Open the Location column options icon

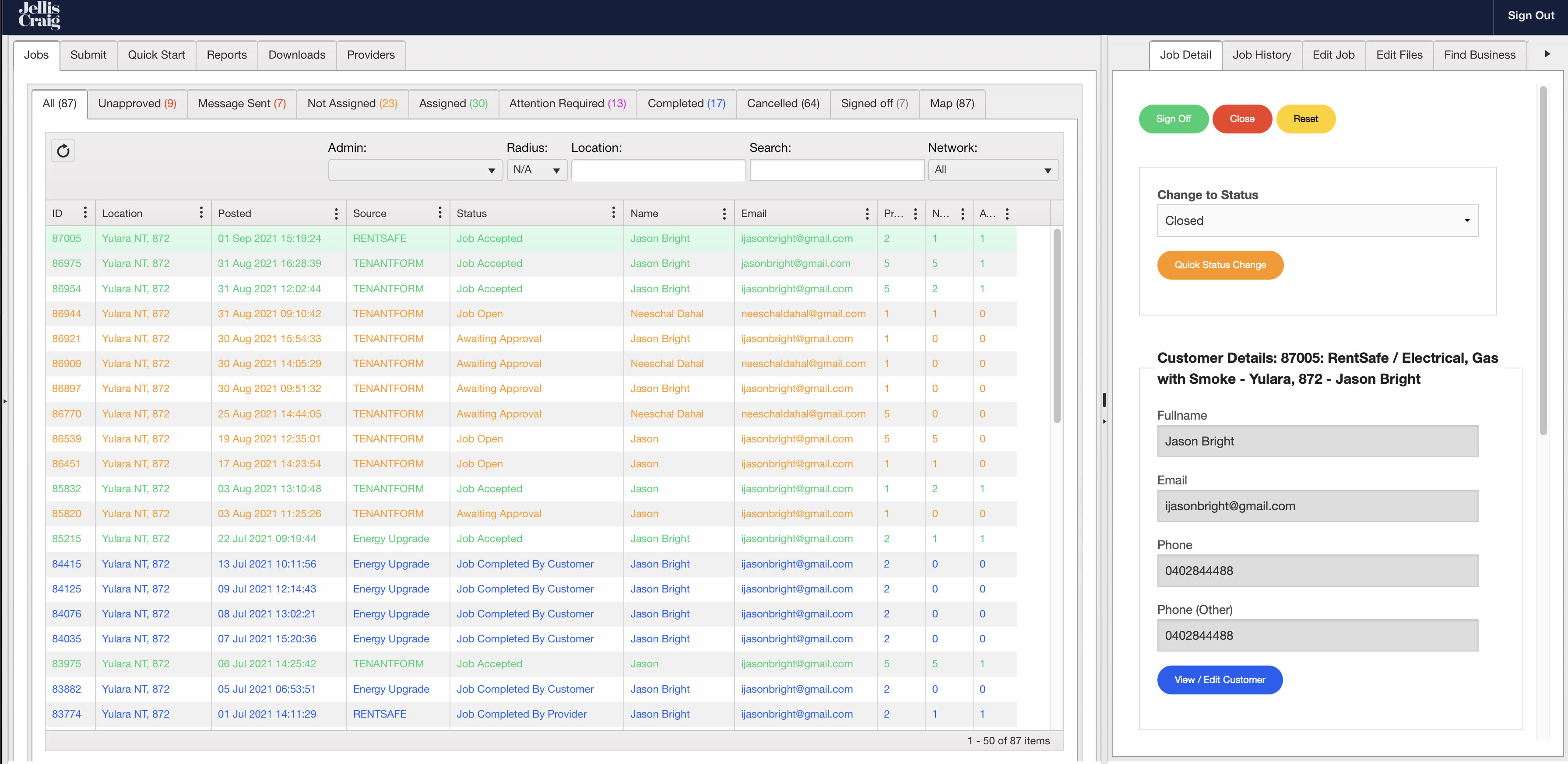pyautogui.click(x=201, y=212)
